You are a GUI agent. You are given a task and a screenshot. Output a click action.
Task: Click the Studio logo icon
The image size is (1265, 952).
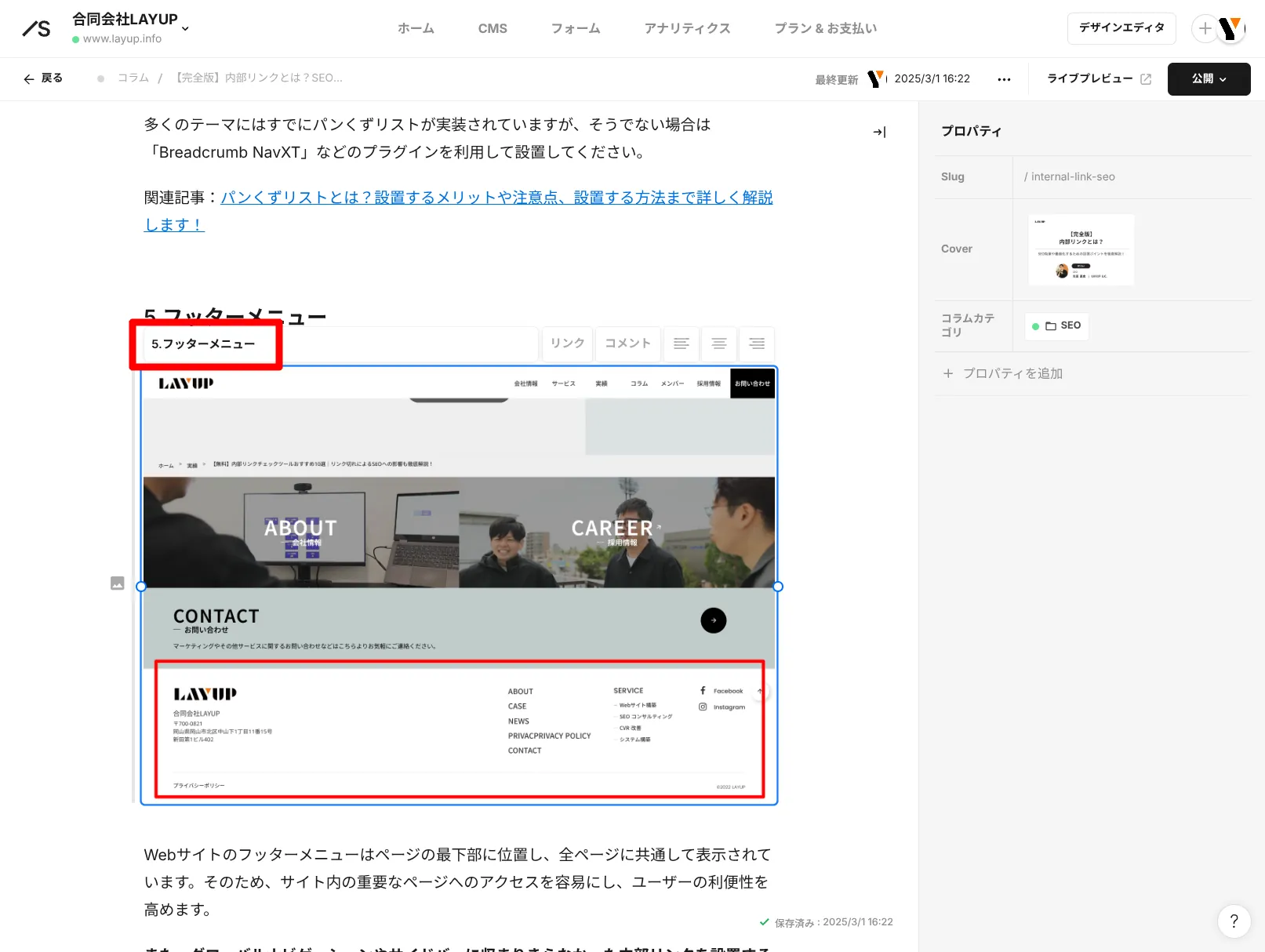point(36,29)
